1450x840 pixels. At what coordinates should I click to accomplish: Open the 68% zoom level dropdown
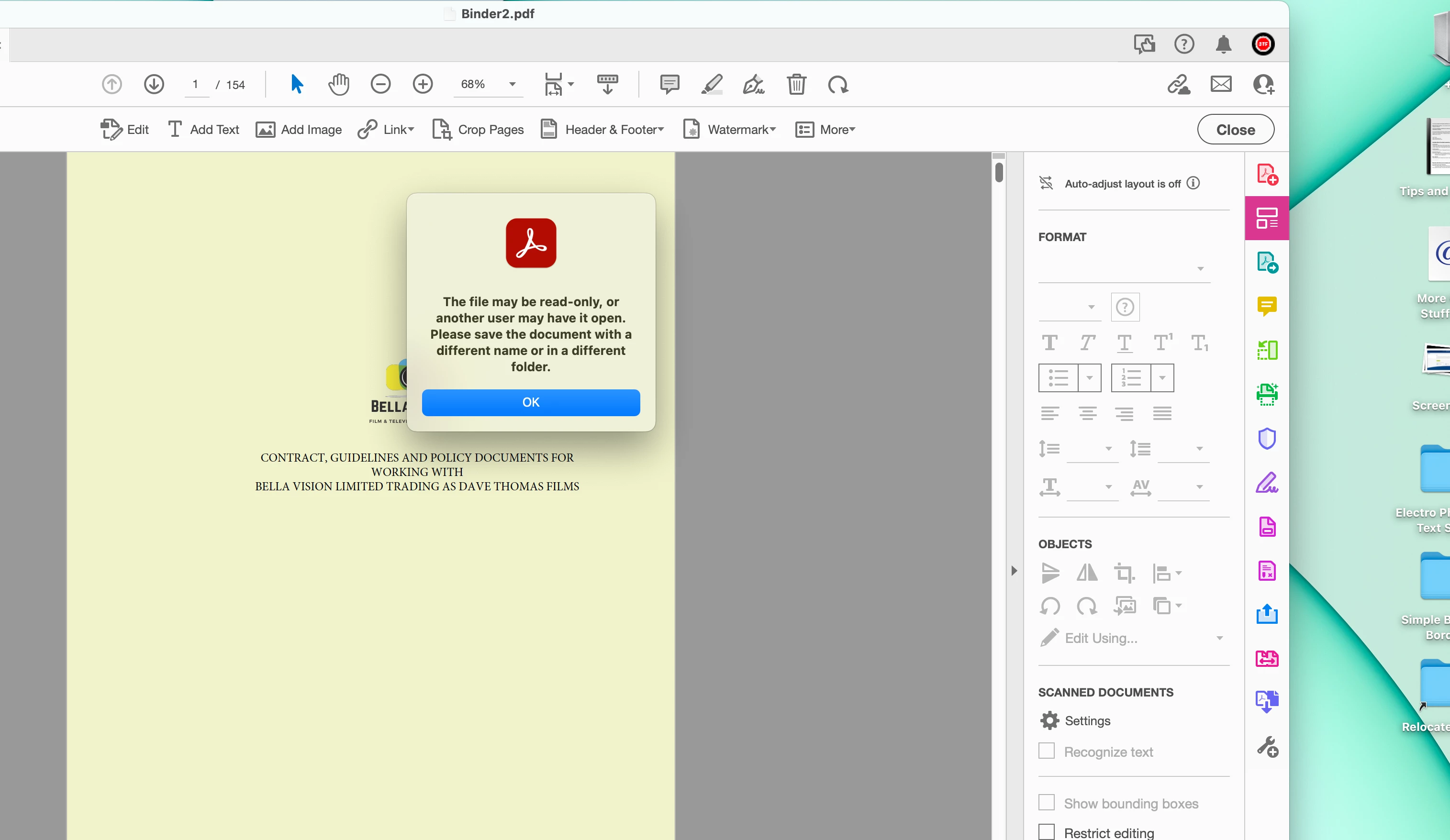[512, 85]
